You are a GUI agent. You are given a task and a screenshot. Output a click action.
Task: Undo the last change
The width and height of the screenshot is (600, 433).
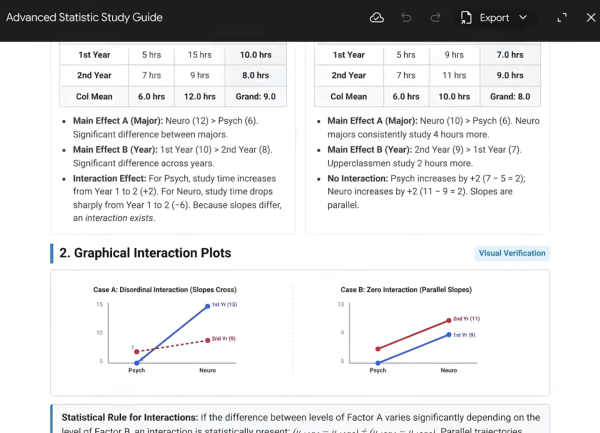[x=406, y=18]
